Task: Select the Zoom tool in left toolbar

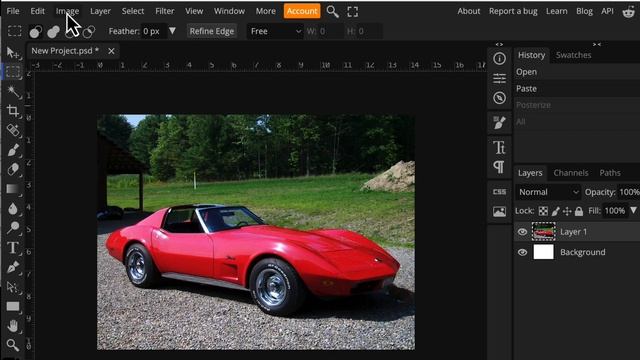Action: pyautogui.click(x=13, y=345)
